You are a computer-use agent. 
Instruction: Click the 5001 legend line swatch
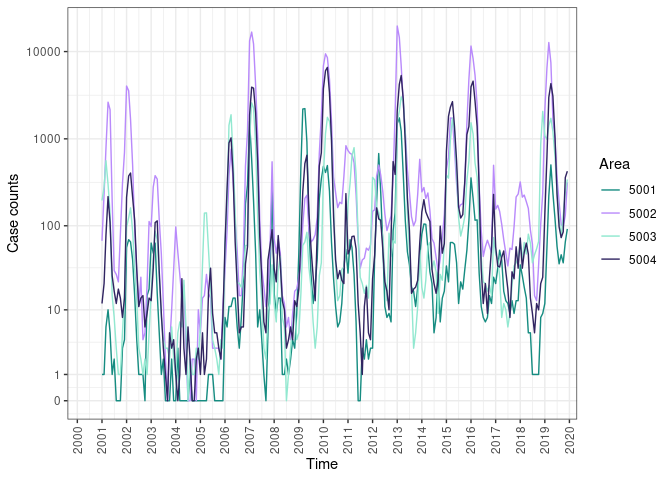click(x=608, y=190)
